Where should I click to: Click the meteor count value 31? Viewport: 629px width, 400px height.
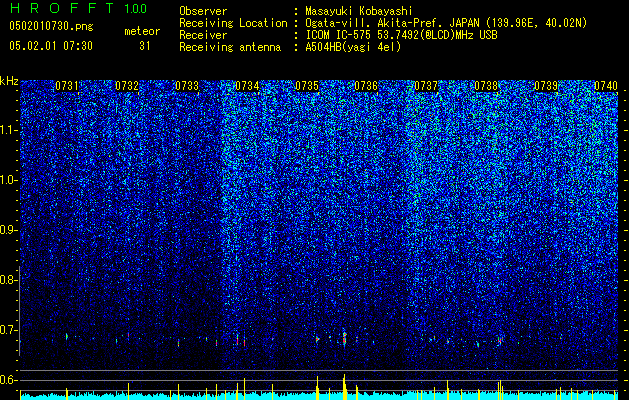[x=145, y=46]
